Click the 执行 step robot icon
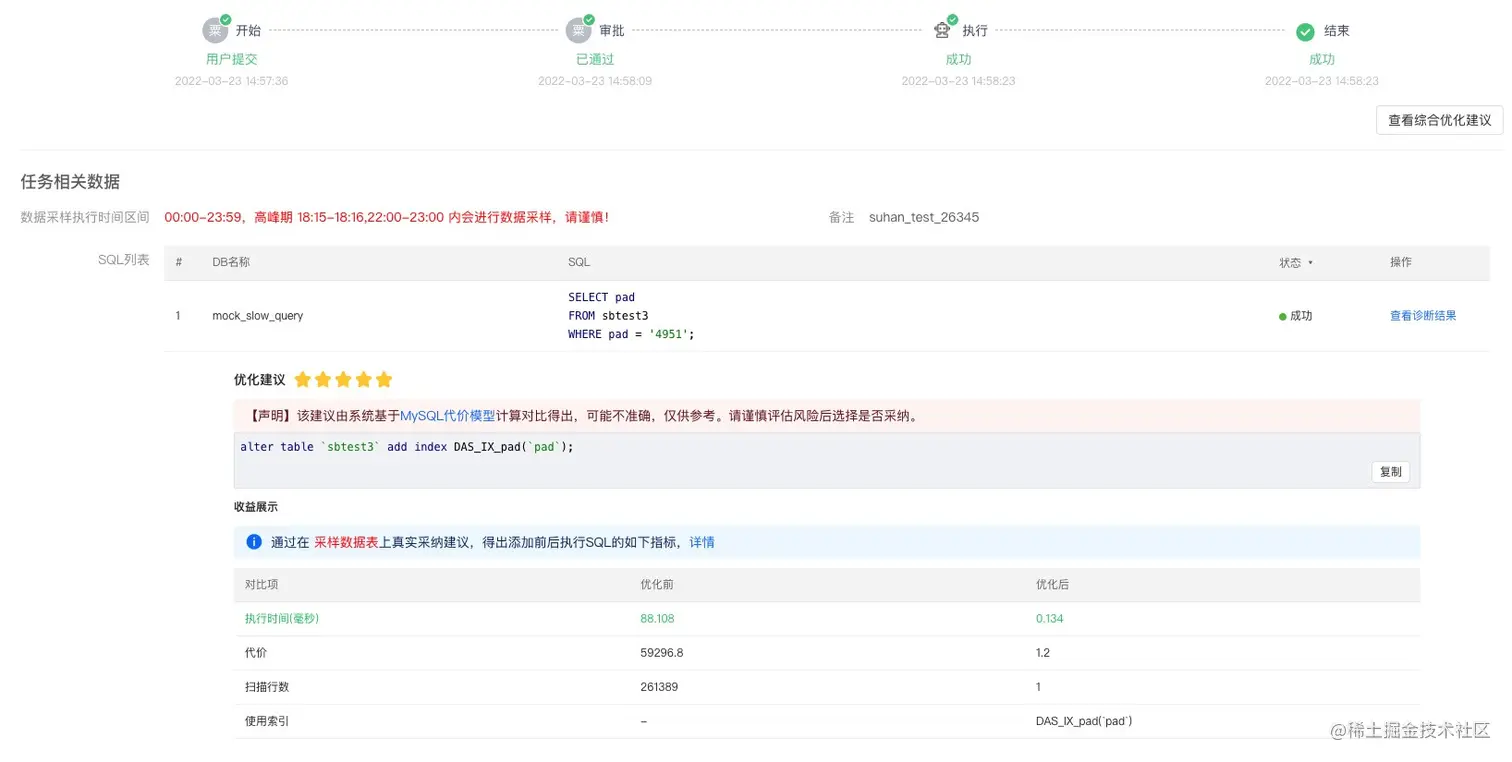The width and height of the screenshot is (1512, 762). [x=942, y=30]
